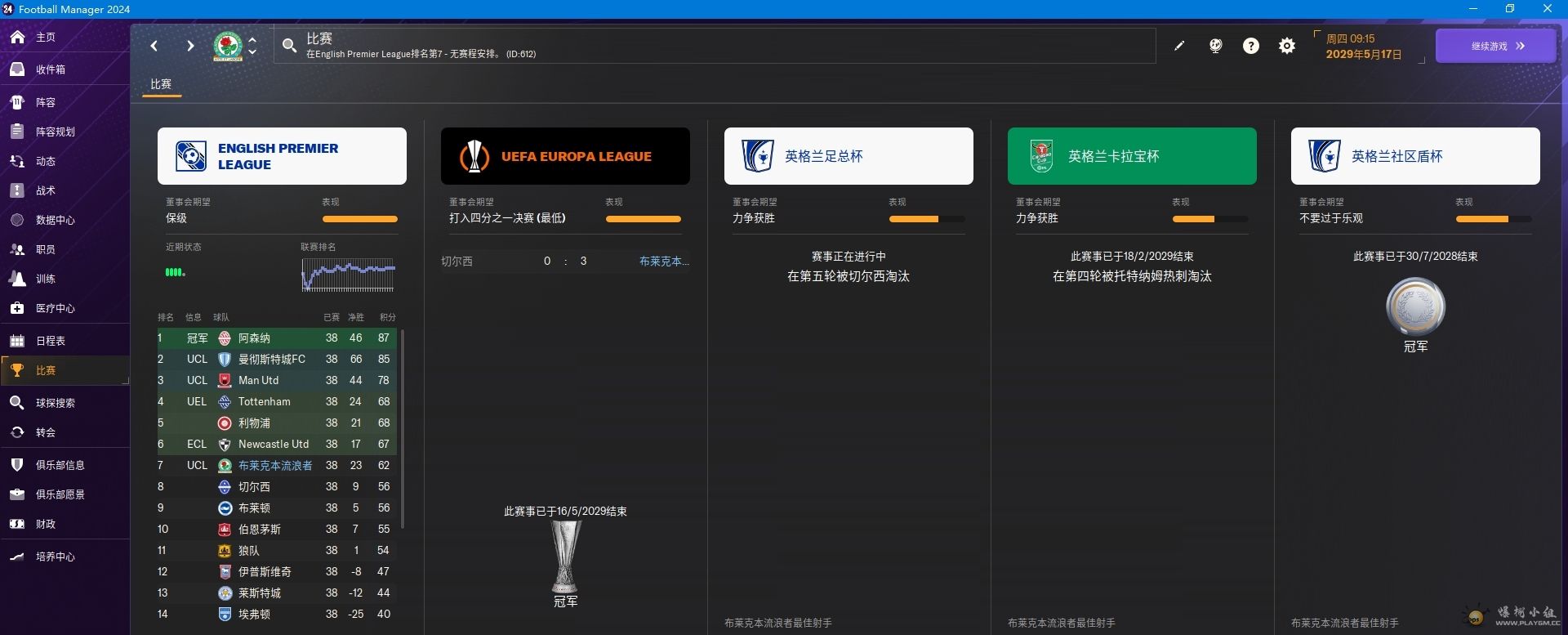Expand the club switcher chevrons
Image resolution: width=1568 pixels, height=635 pixels.
tap(252, 46)
